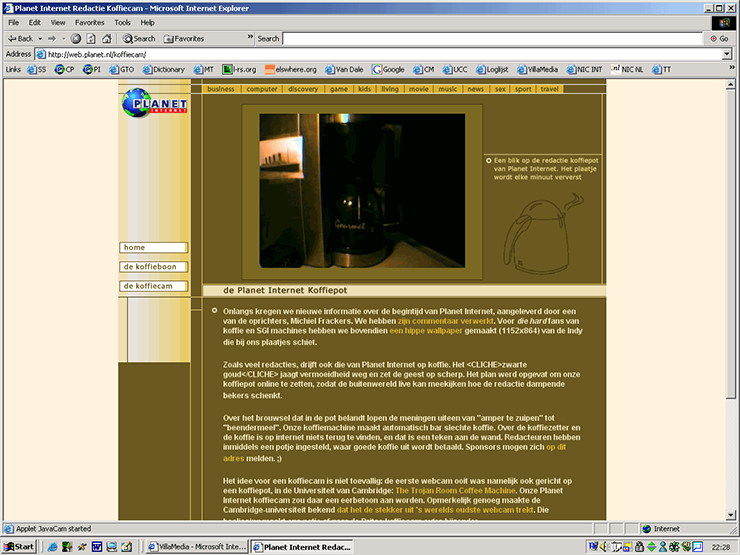Select the 'music' site tab
The width and height of the screenshot is (740, 555).
(x=447, y=89)
